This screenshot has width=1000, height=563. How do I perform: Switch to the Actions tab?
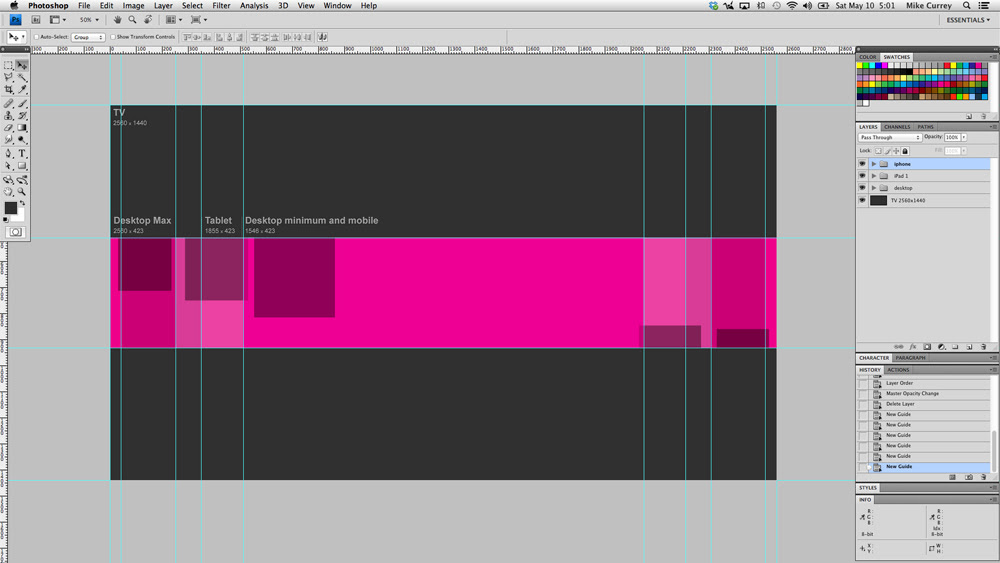(898, 370)
